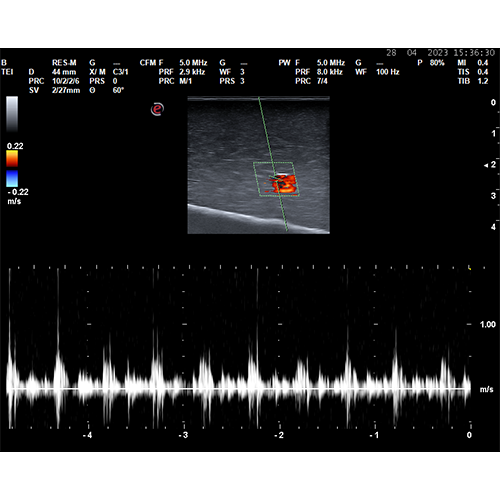Image resolution: width=500 pixels, height=500 pixels.
Task: Select the CFM PRF 2.9 kHz value
Action: 192,72
